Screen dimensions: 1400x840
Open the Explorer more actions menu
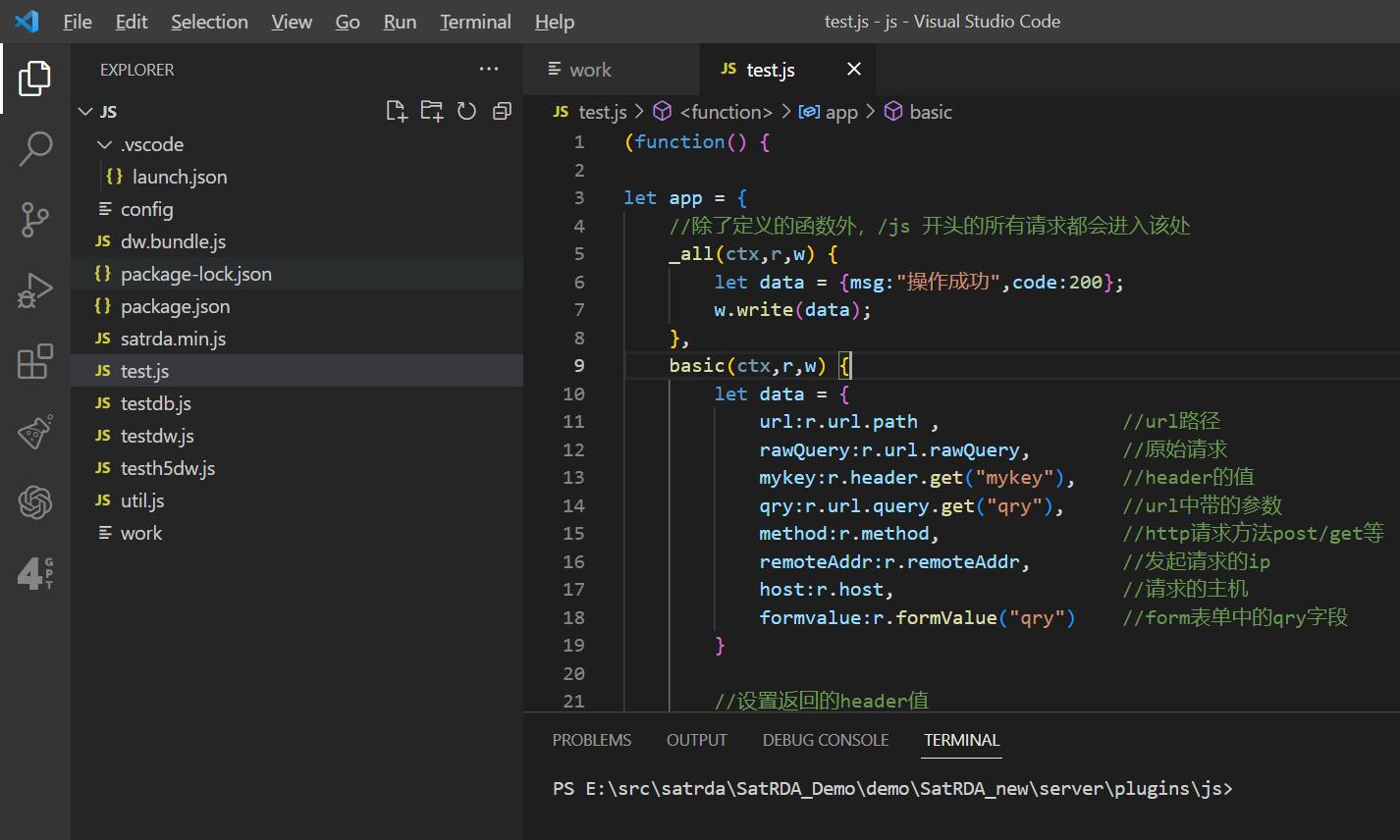[489, 69]
